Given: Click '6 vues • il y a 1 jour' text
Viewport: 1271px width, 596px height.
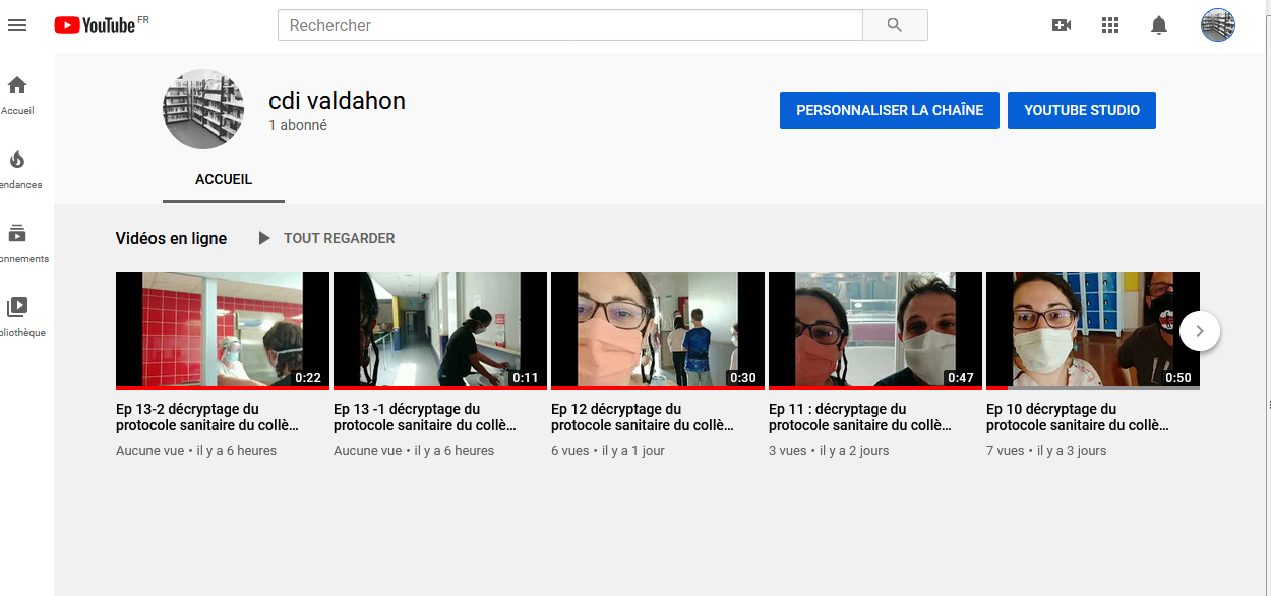Looking at the screenshot, I should tap(608, 451).
